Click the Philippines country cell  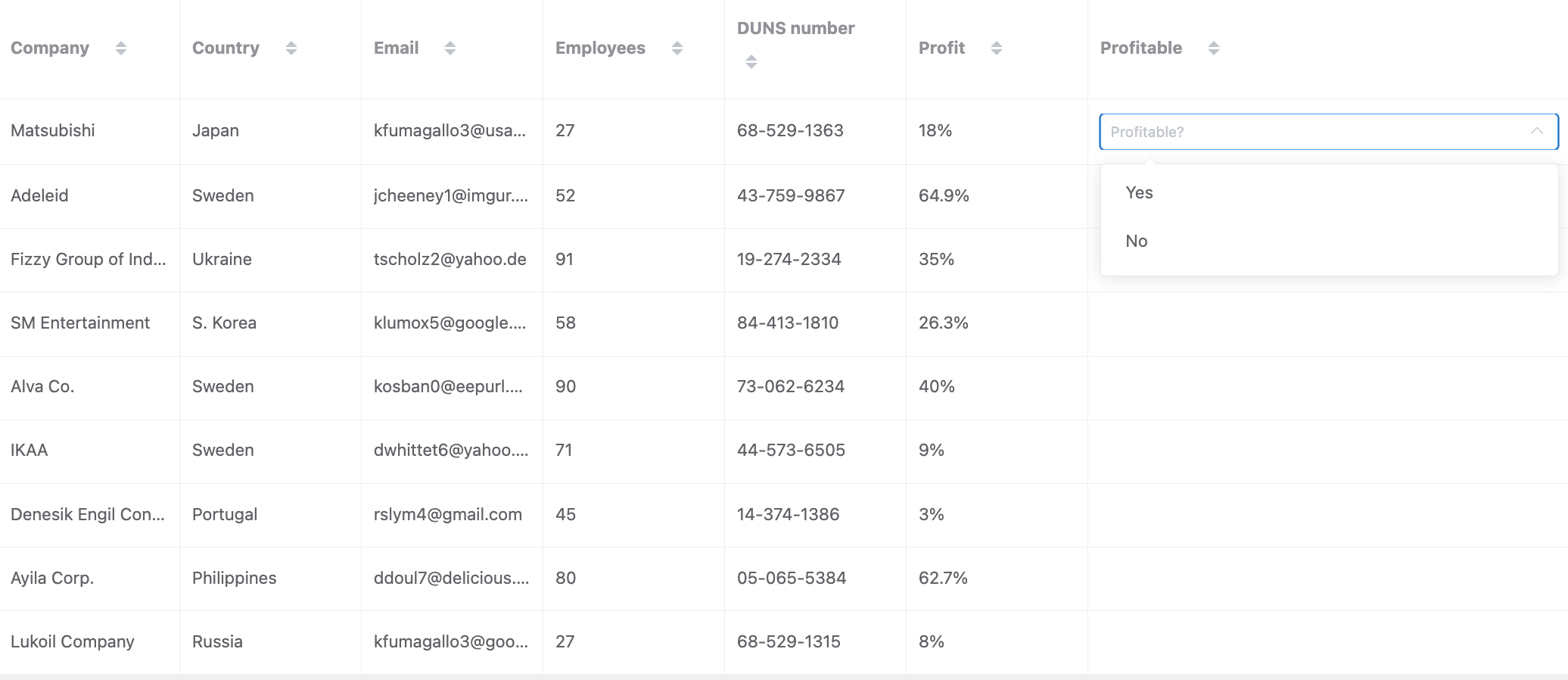click(x=234, y=579)
